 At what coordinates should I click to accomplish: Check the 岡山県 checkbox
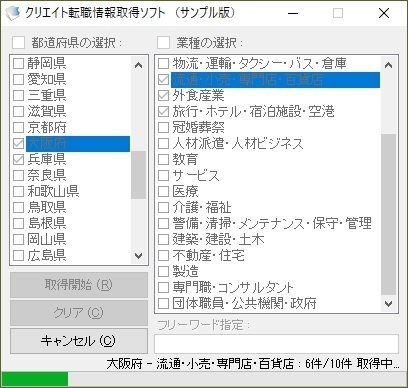pos(18,240)
